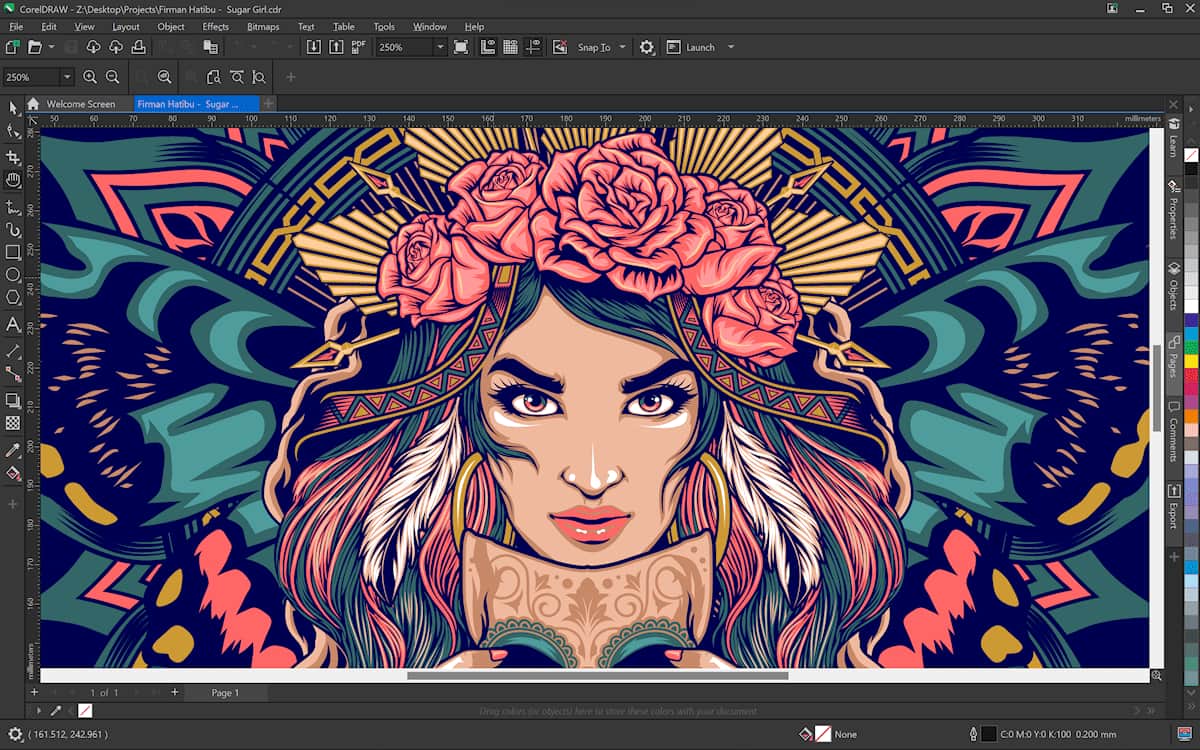This screenshot has width=1200, height=750.
Task: Select the Text tool
Action: click(x=13, y=324)
